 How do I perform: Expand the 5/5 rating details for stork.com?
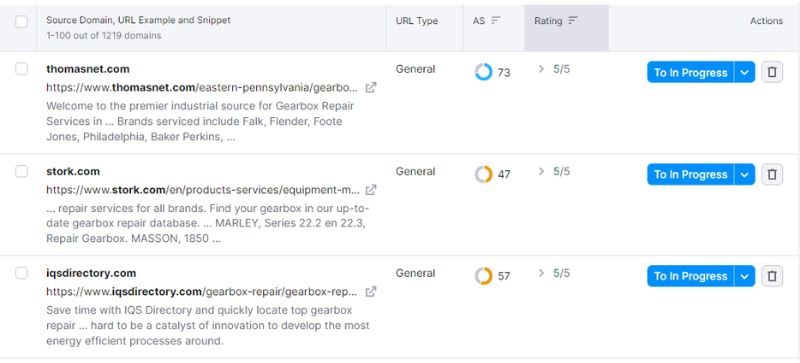pos(541,171)
